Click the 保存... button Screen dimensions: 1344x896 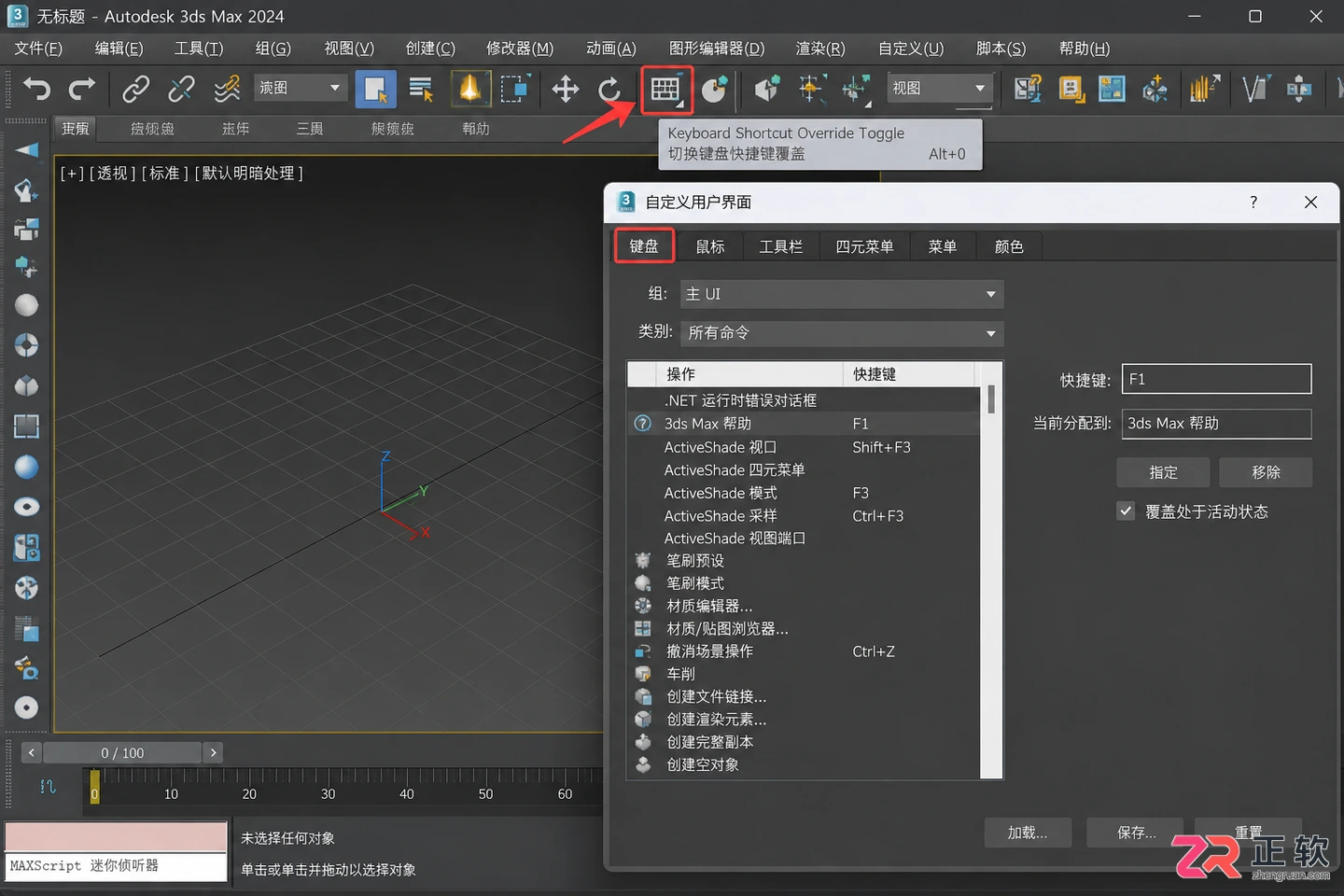(1136, 833)
